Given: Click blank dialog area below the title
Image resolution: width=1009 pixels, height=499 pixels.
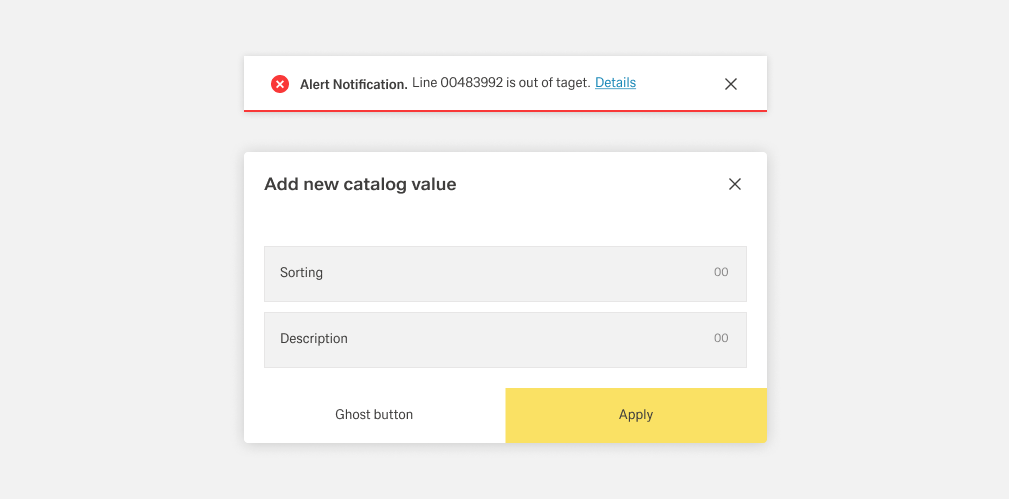Looking at the screenshot, I should (505, 224).
